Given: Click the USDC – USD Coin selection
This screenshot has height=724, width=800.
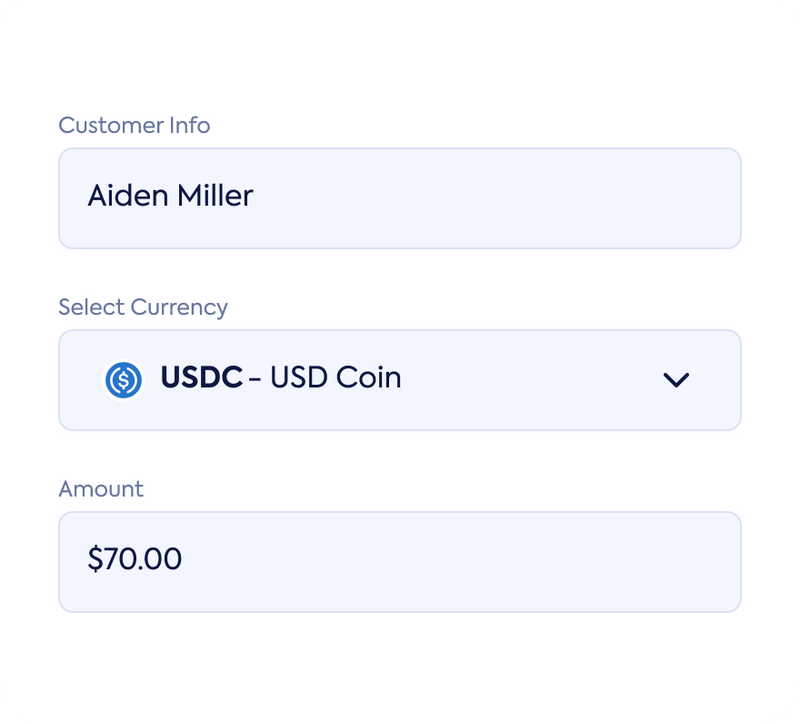Looking at the screenshot, I should coord(280,379).
